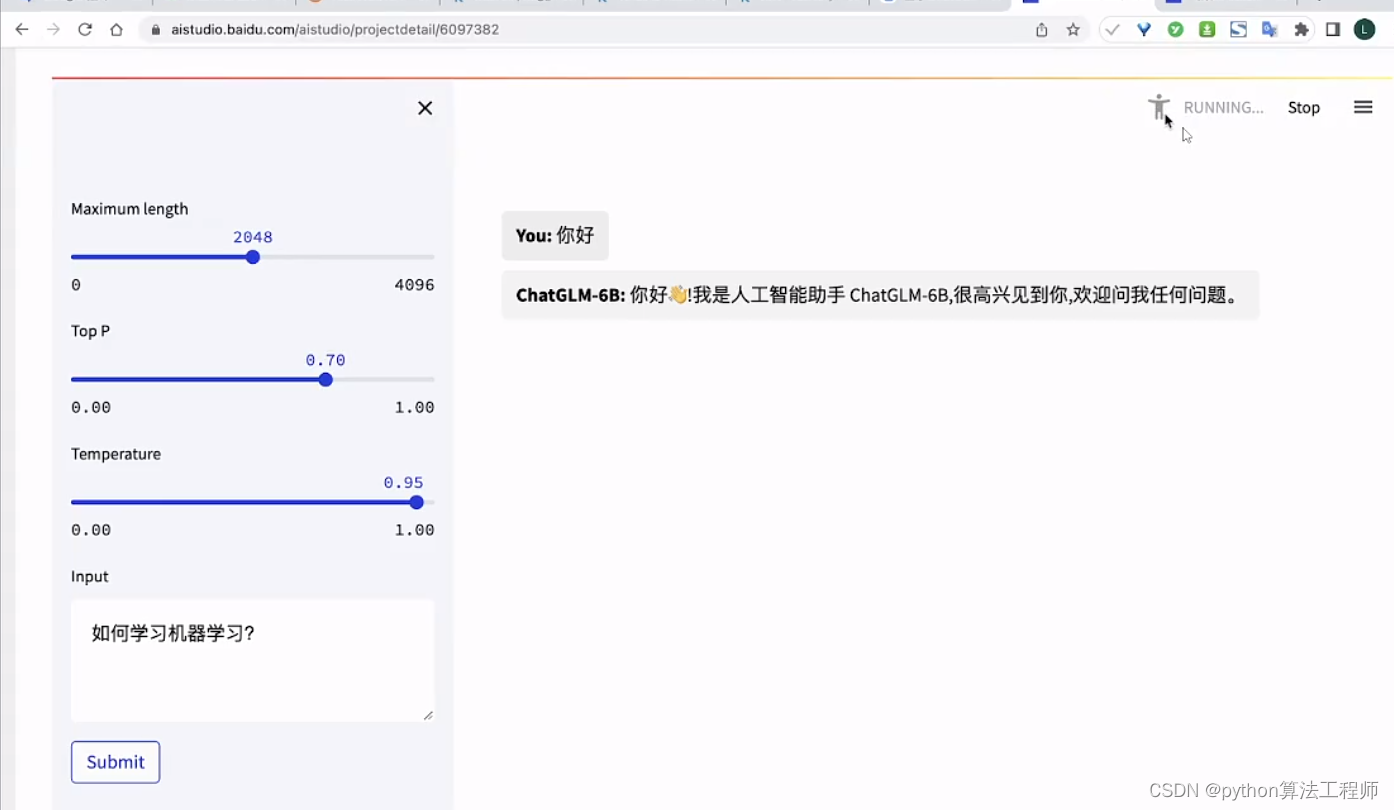Click the Temperature label
Image resolution: width=1394 pixels, height=810 pixels.
(x=116, y=454)
